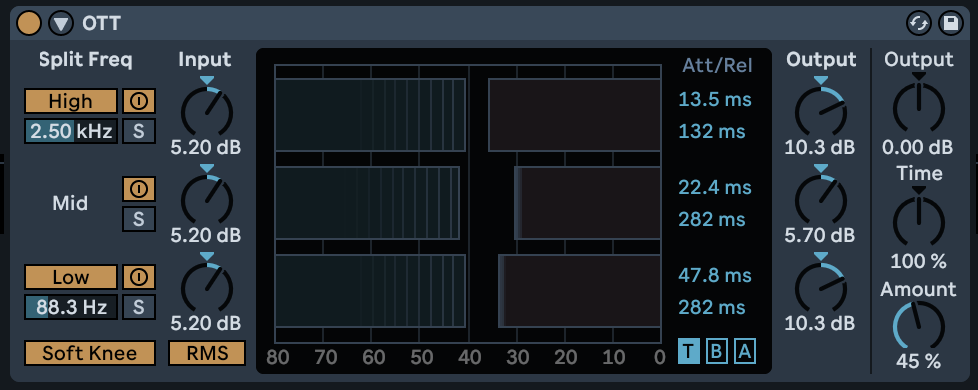Viewport: 978px width, 390px height.
Task: Click the Low band toggle button
Action: coord(70,276)
